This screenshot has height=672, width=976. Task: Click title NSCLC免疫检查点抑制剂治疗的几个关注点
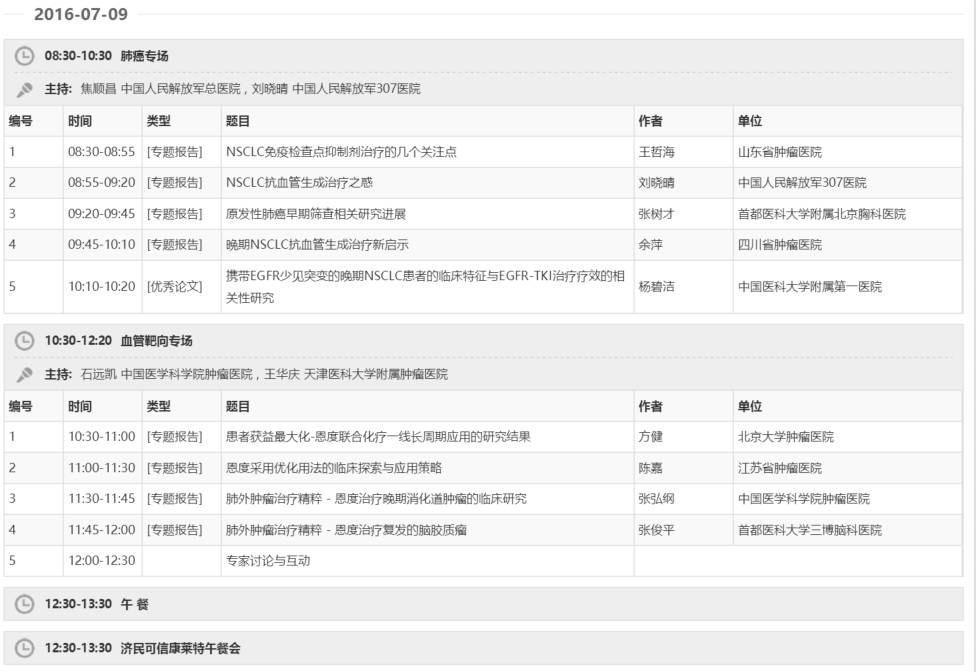pyautogui.click(x=341, y=152)
